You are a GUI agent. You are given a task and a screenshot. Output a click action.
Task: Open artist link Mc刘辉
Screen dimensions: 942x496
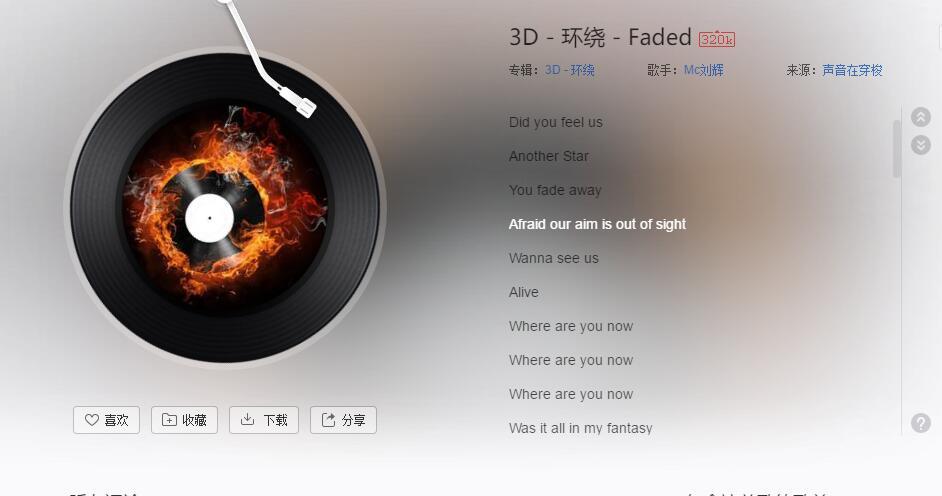703,70
